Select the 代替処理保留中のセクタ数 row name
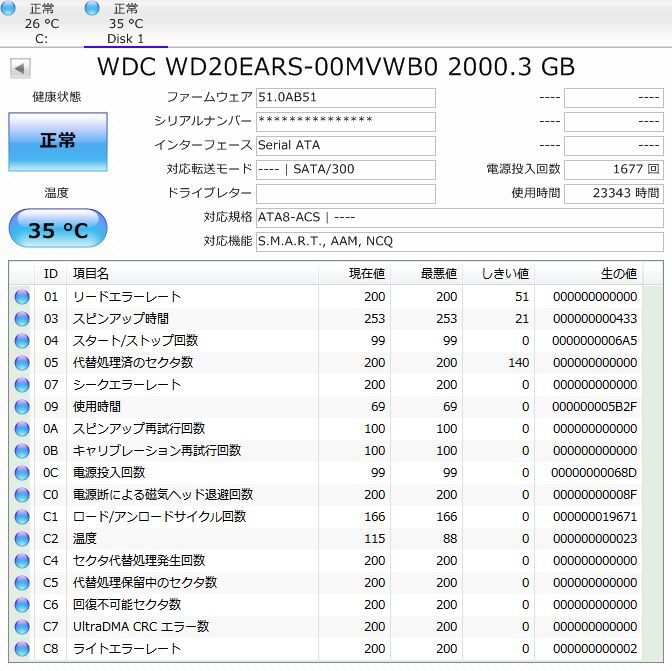The width and height of the screenshot is (672, 671). click(145, 583)
